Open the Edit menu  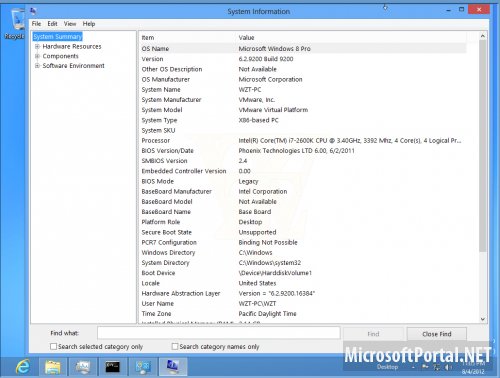[52, 24]
